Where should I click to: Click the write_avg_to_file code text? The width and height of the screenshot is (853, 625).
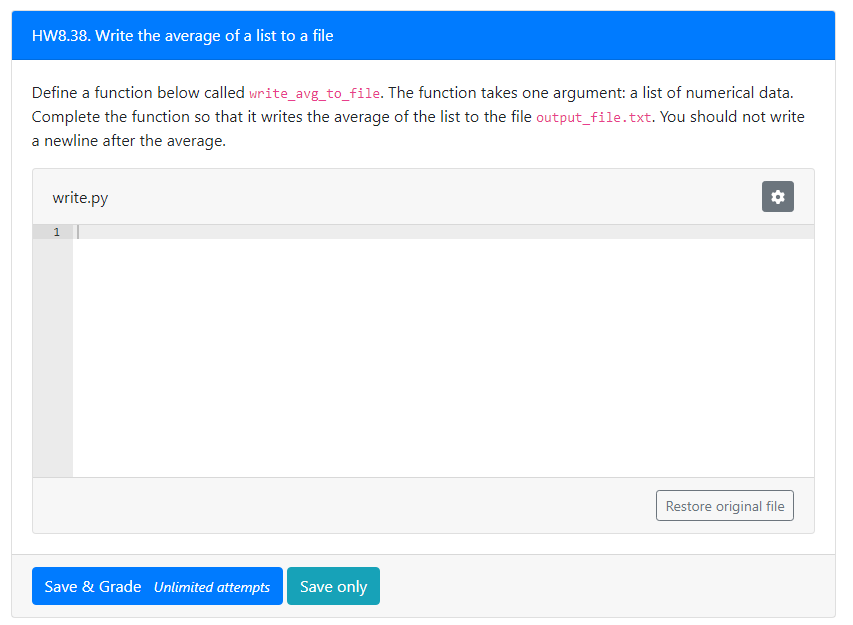coord(314,94)
